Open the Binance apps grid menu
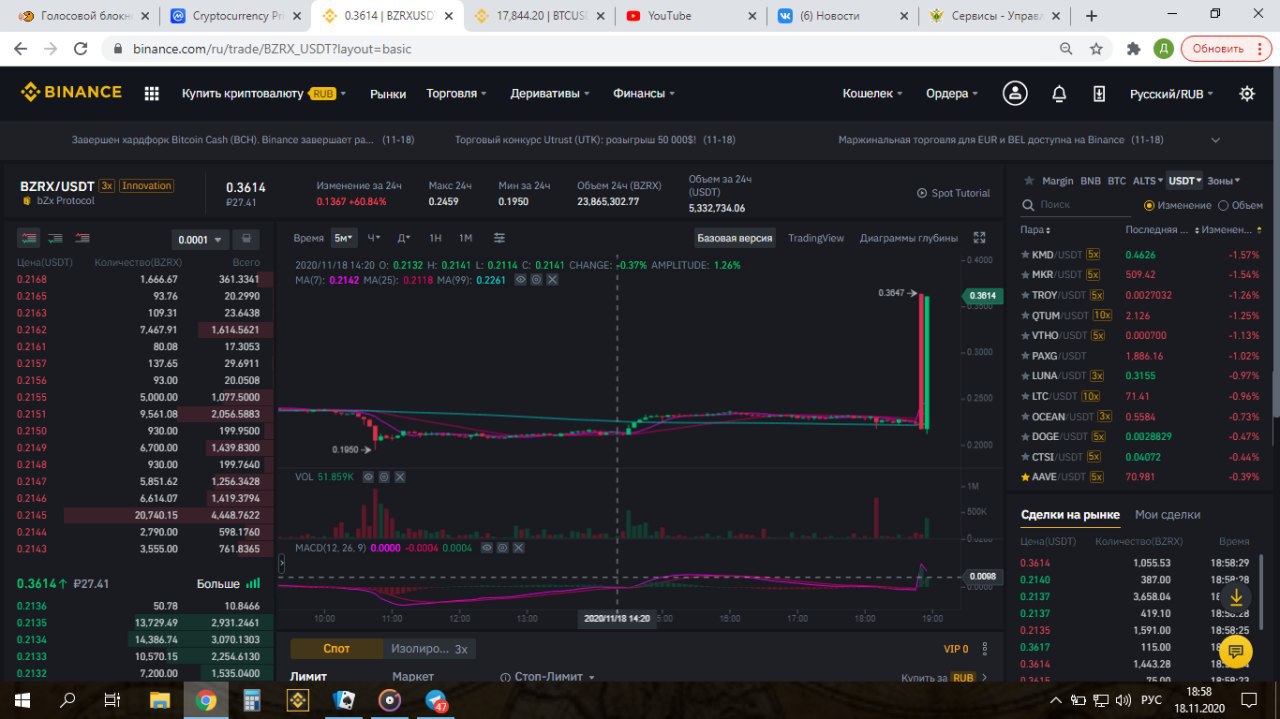Screen dimensions: 1280x719 [x=152, y=93]
